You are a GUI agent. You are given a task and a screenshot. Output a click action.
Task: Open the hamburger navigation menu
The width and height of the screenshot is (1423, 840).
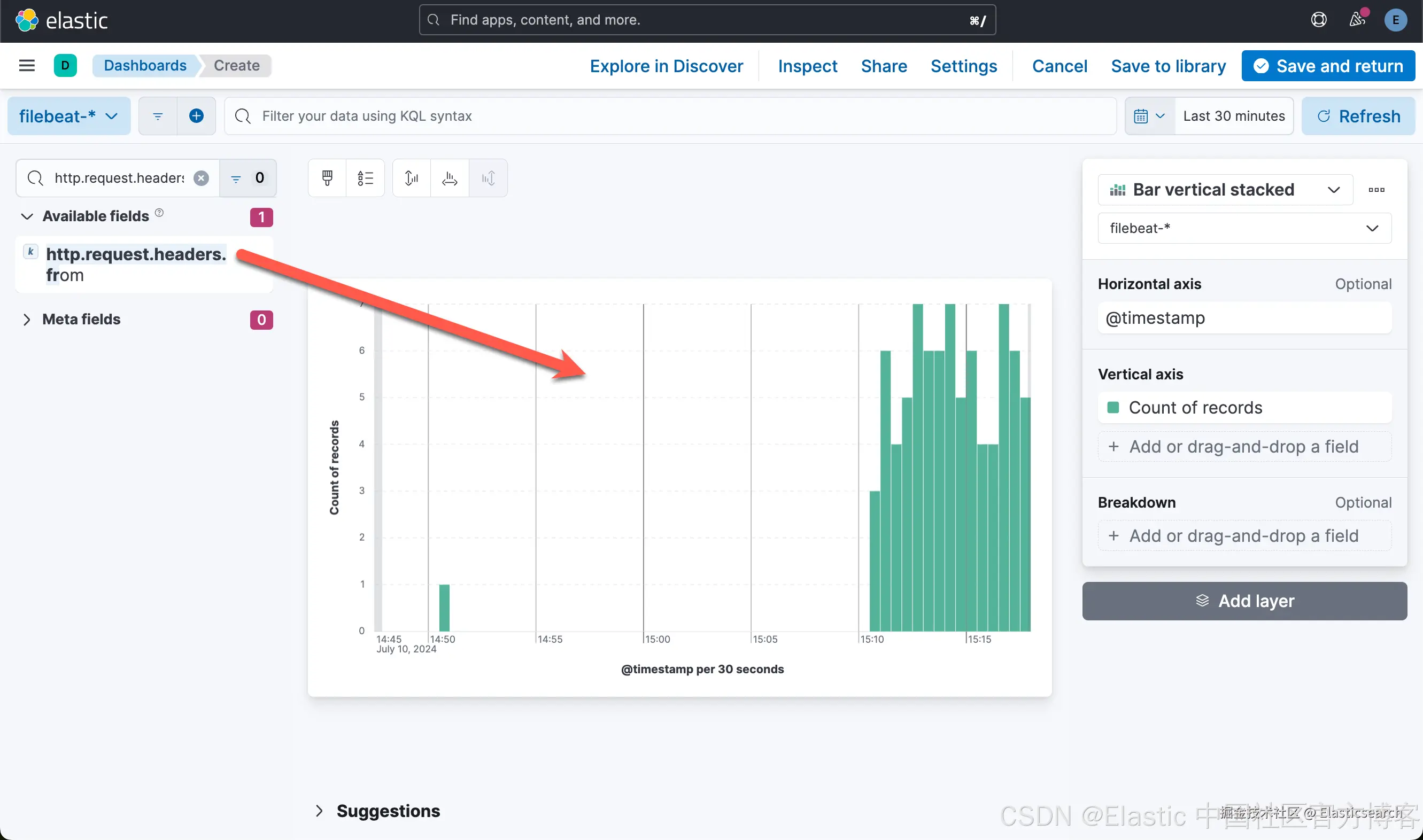(27, 66)
